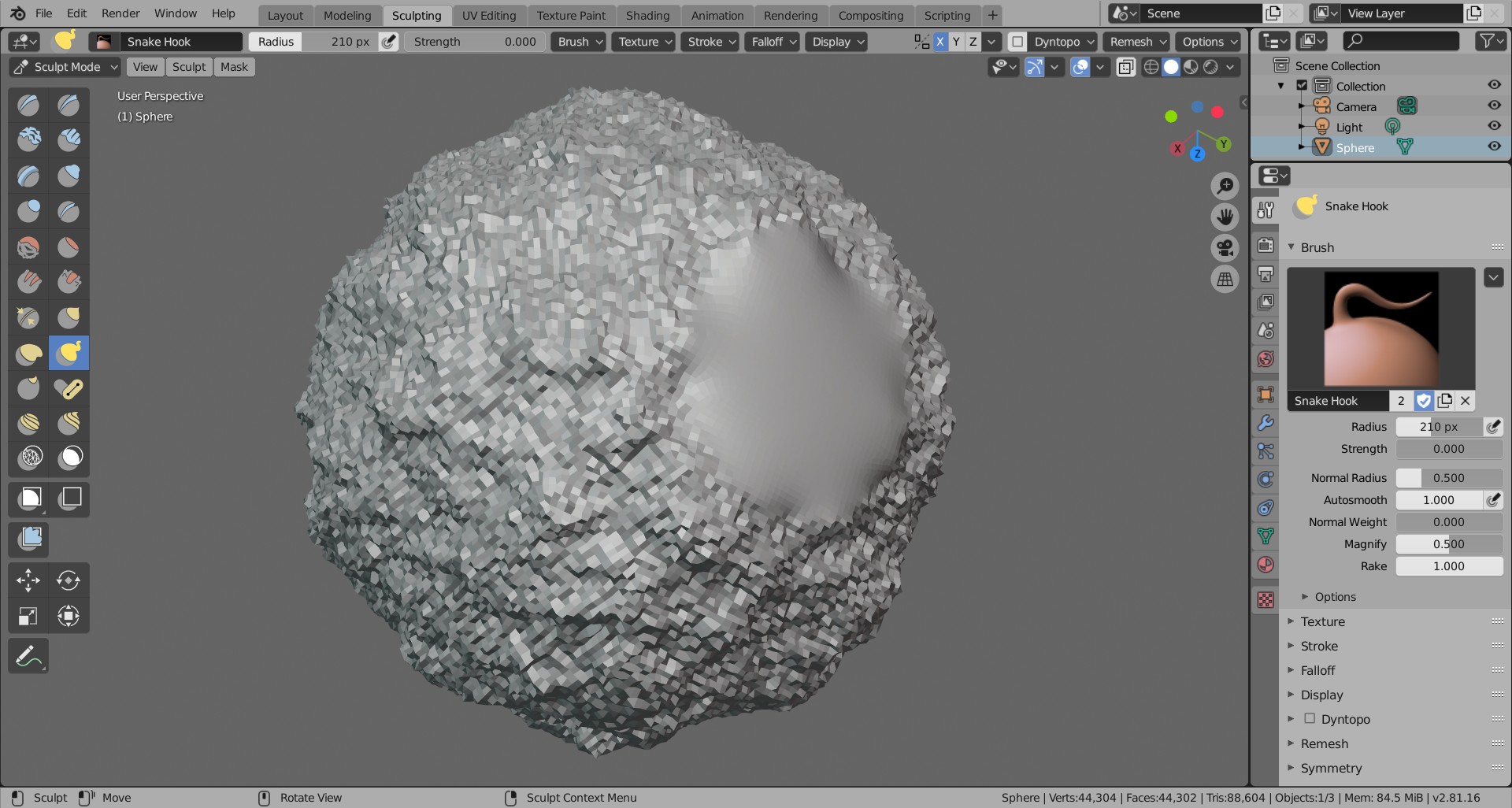This screenshot has width=1512, height=808.
Task: Open Render properties tab icon
Action: click(x=1266, y=245)
